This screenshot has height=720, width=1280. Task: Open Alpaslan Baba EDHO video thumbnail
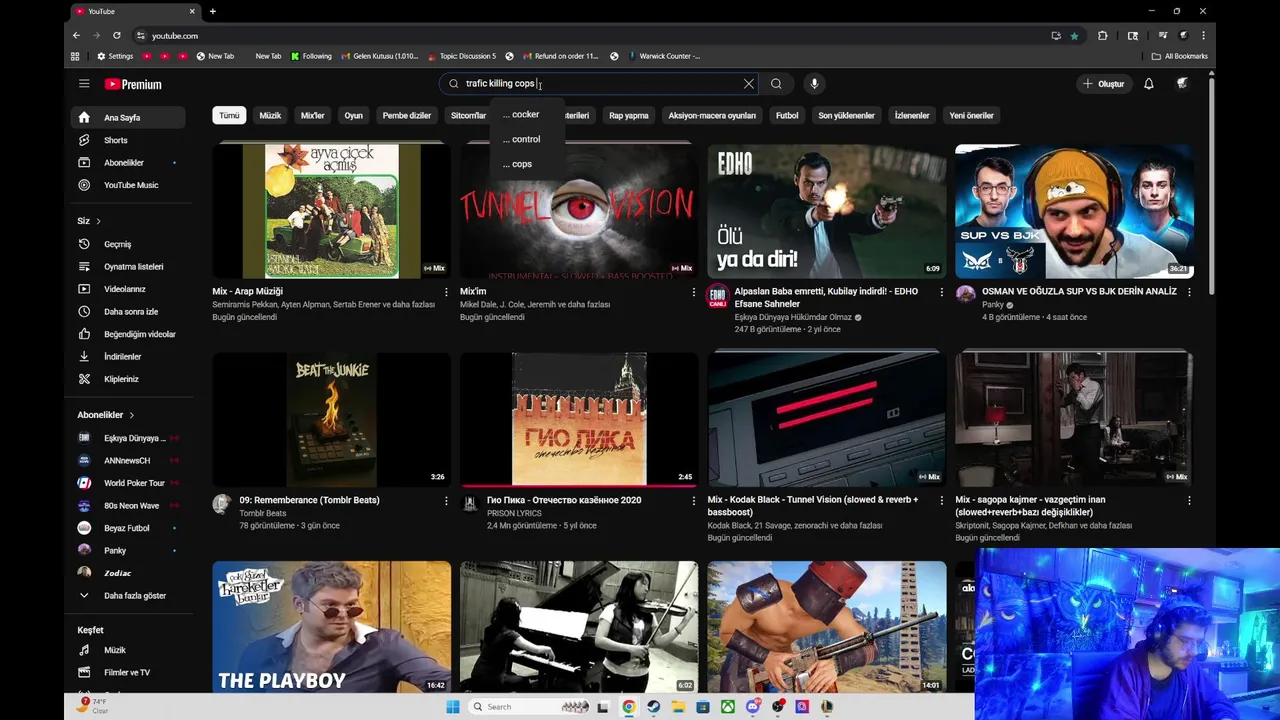[x=826, y=211]
